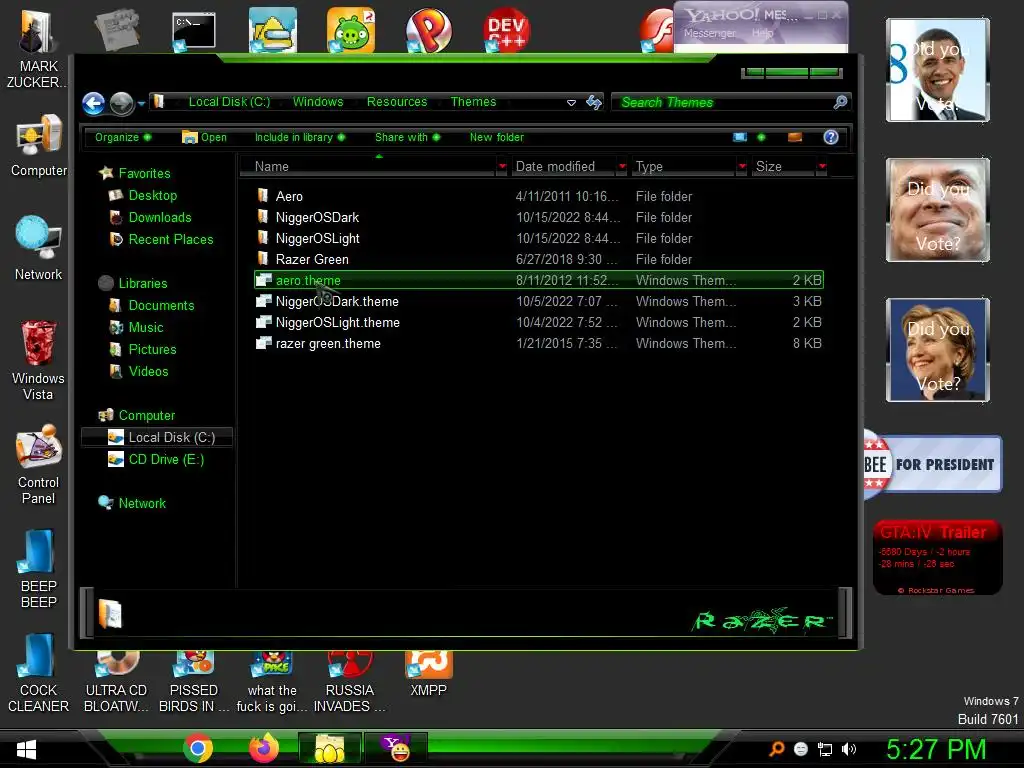
Task: Expand the address bar history dropdown arrow
Action: coord(571,103)
